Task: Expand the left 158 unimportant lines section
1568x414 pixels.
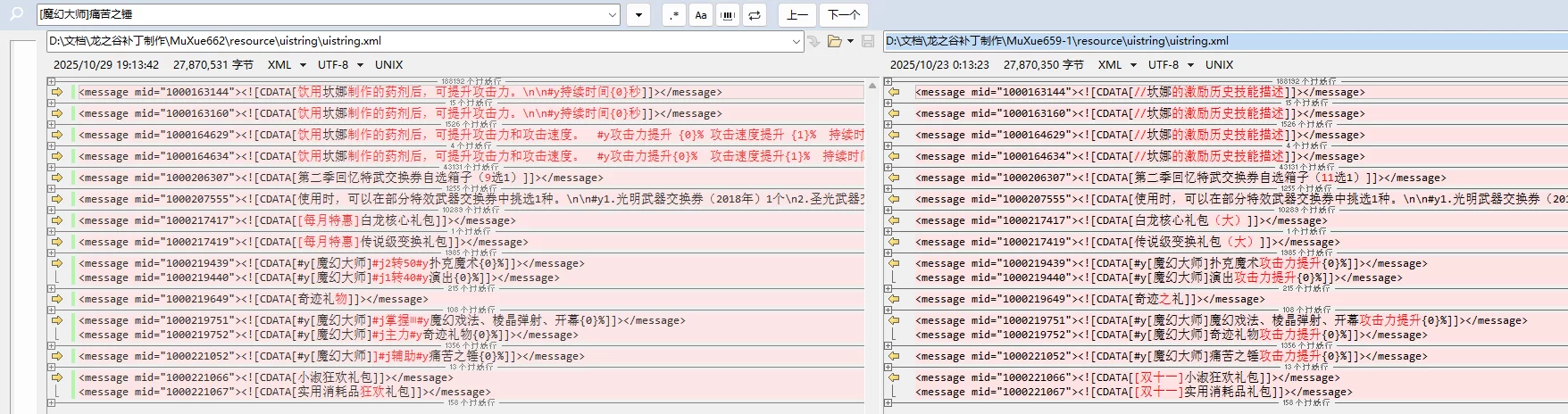Action: coord(51,402)
